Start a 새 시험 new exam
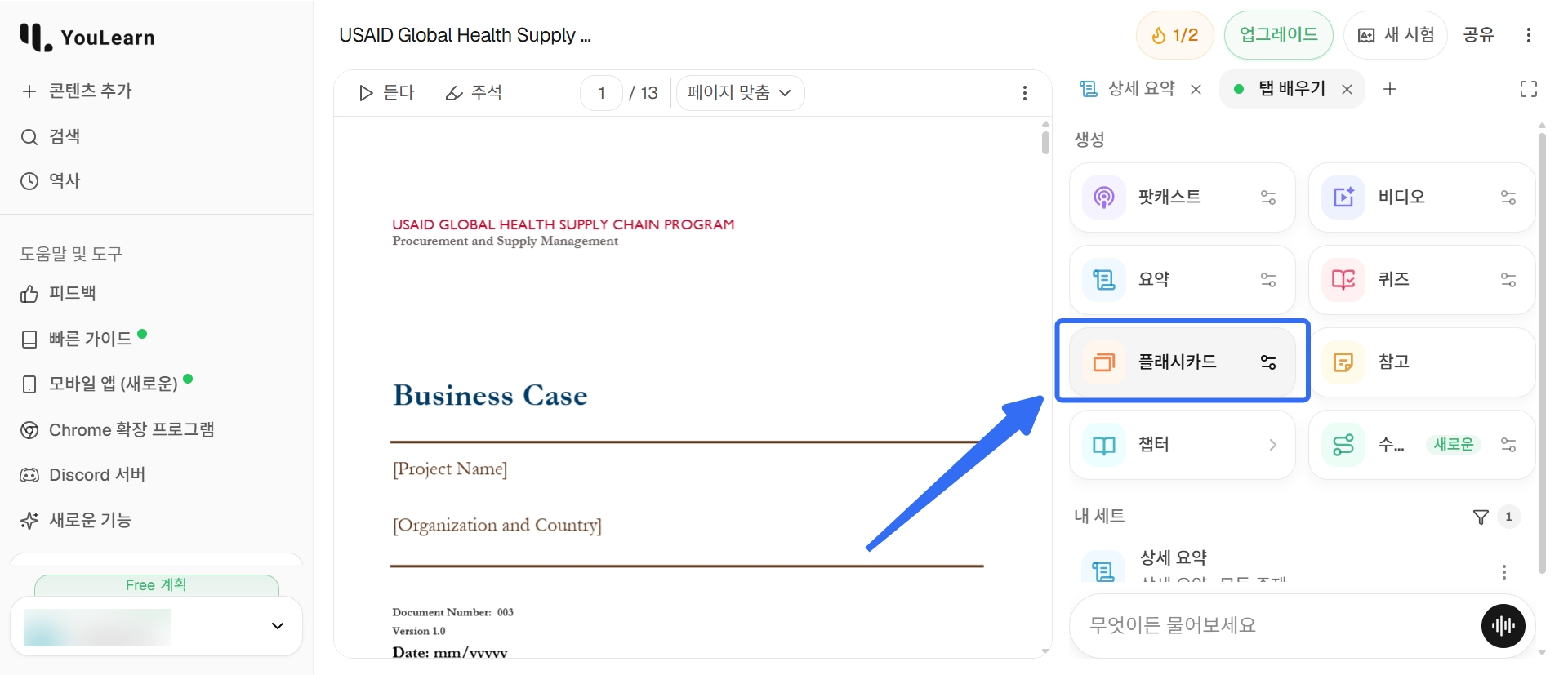 tap(1396, 35)
